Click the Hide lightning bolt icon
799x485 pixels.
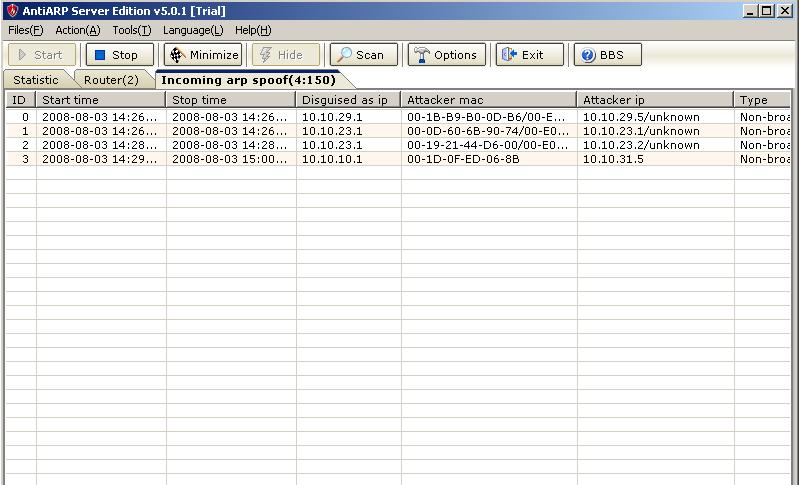tap(265, 55)
